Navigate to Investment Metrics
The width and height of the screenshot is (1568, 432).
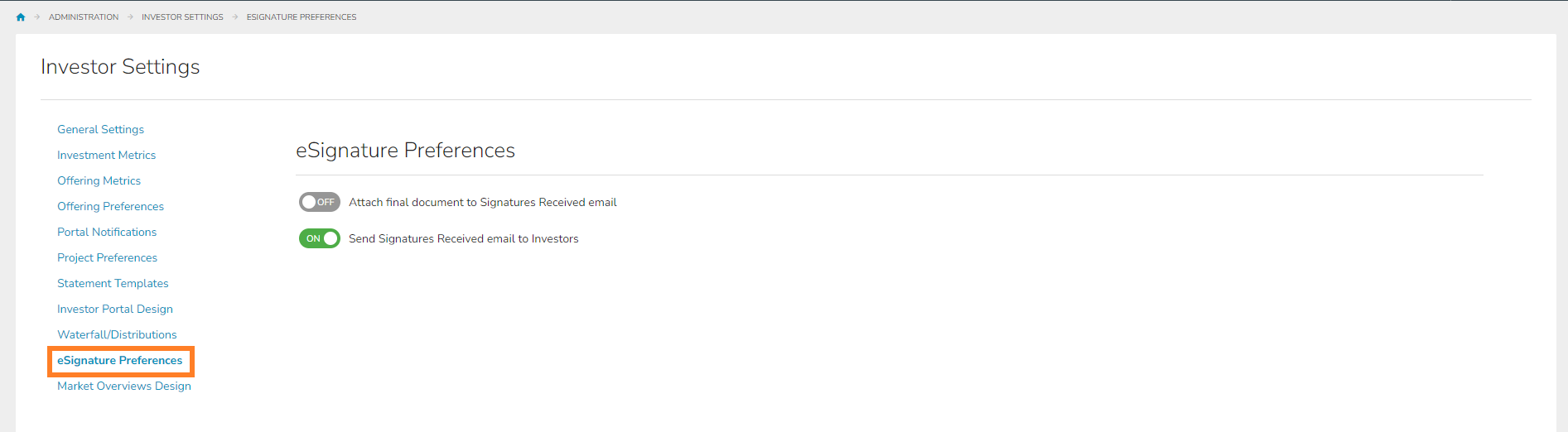pyautogui.click(x=106, y=155)
